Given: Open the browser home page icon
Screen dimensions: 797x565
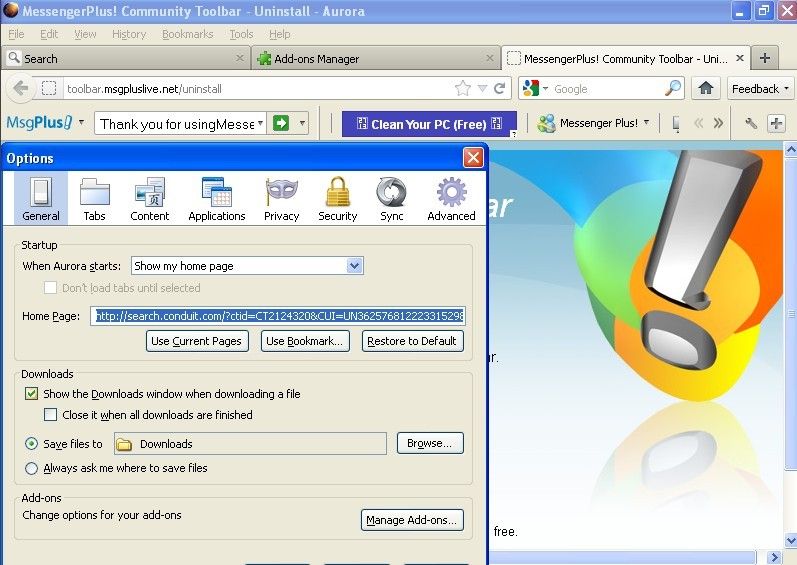Looking at the screenshot, I should coord(706,88).
